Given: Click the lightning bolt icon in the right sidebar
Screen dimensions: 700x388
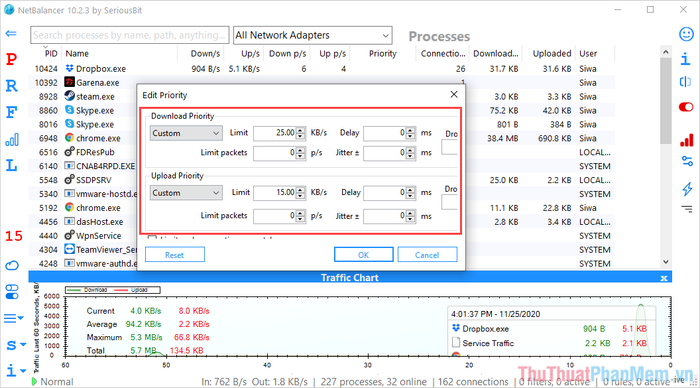Looking at the screenshot, I should (687, 188).
